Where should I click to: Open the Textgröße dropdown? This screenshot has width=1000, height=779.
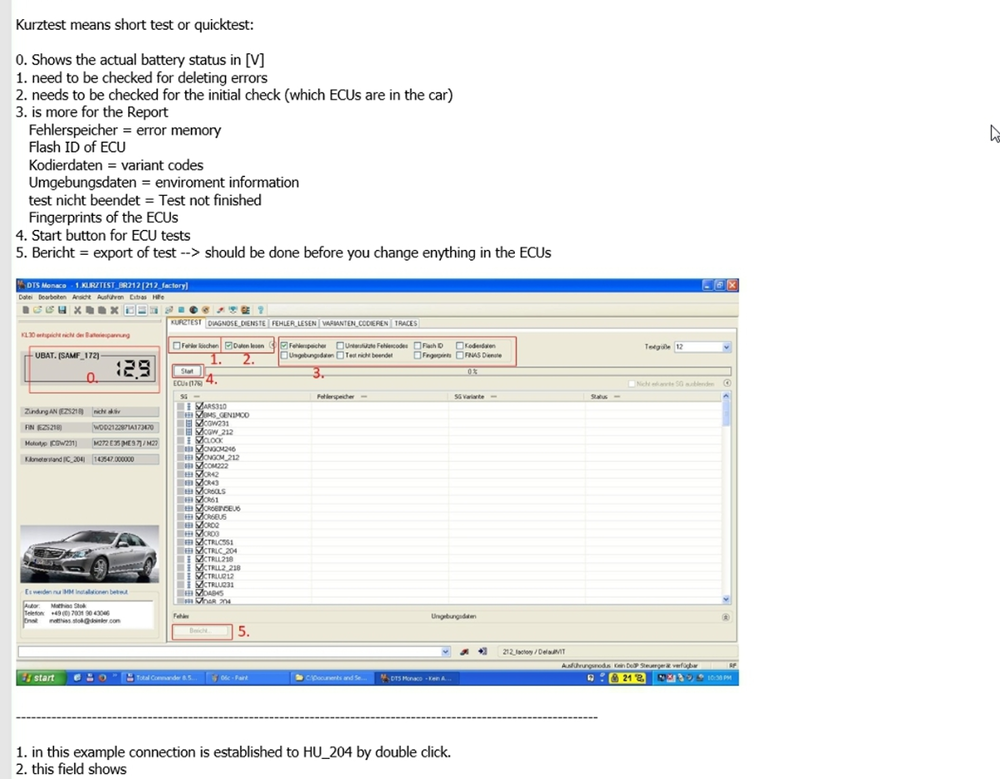tap(726, 345)
